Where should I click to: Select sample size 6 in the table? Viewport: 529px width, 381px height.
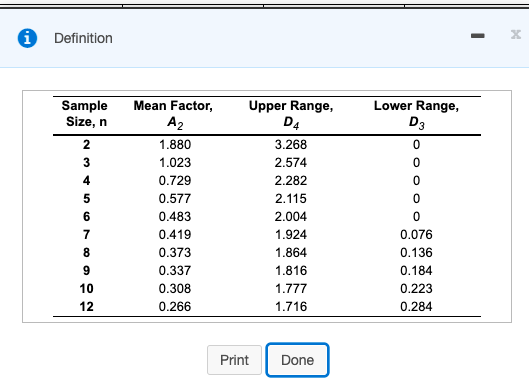86,216
